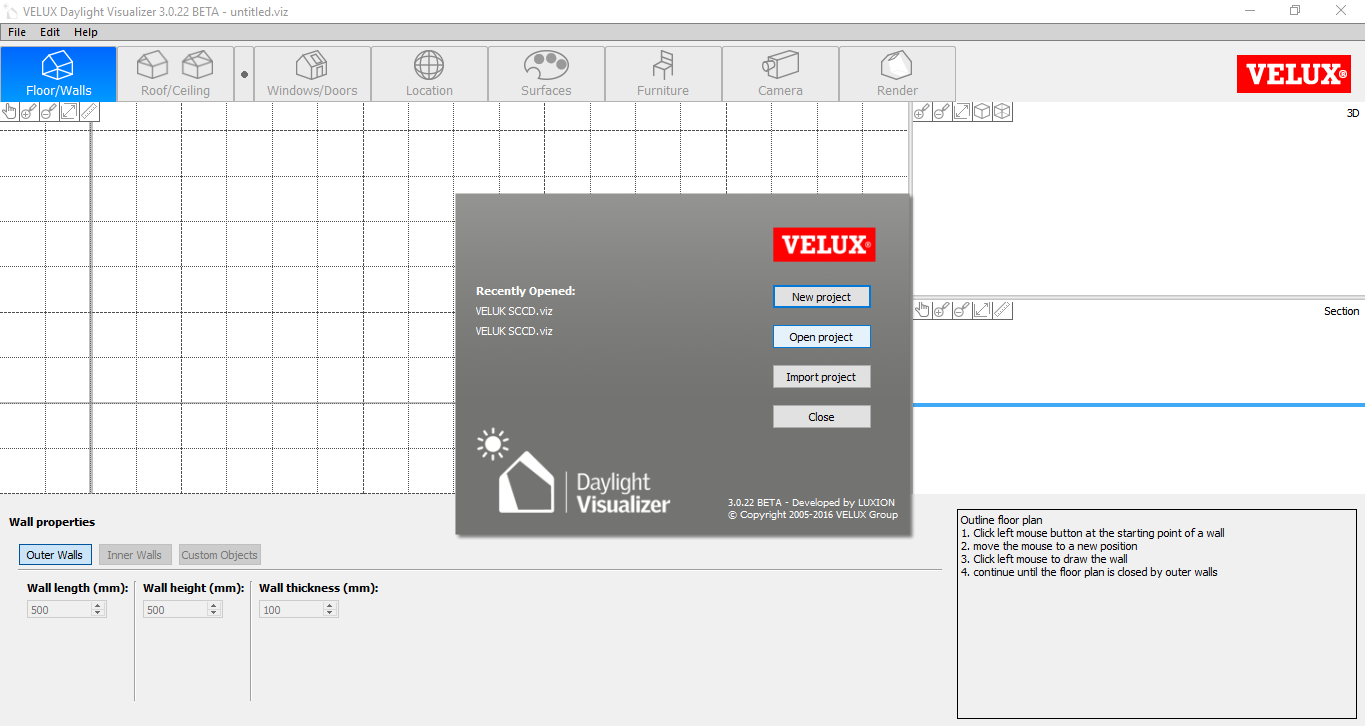This screenshot has width=1365, height=726.
Task: Decrease Wall thickness using stepper down arrow
Action: pyautogui.click(x=330, y=613)
